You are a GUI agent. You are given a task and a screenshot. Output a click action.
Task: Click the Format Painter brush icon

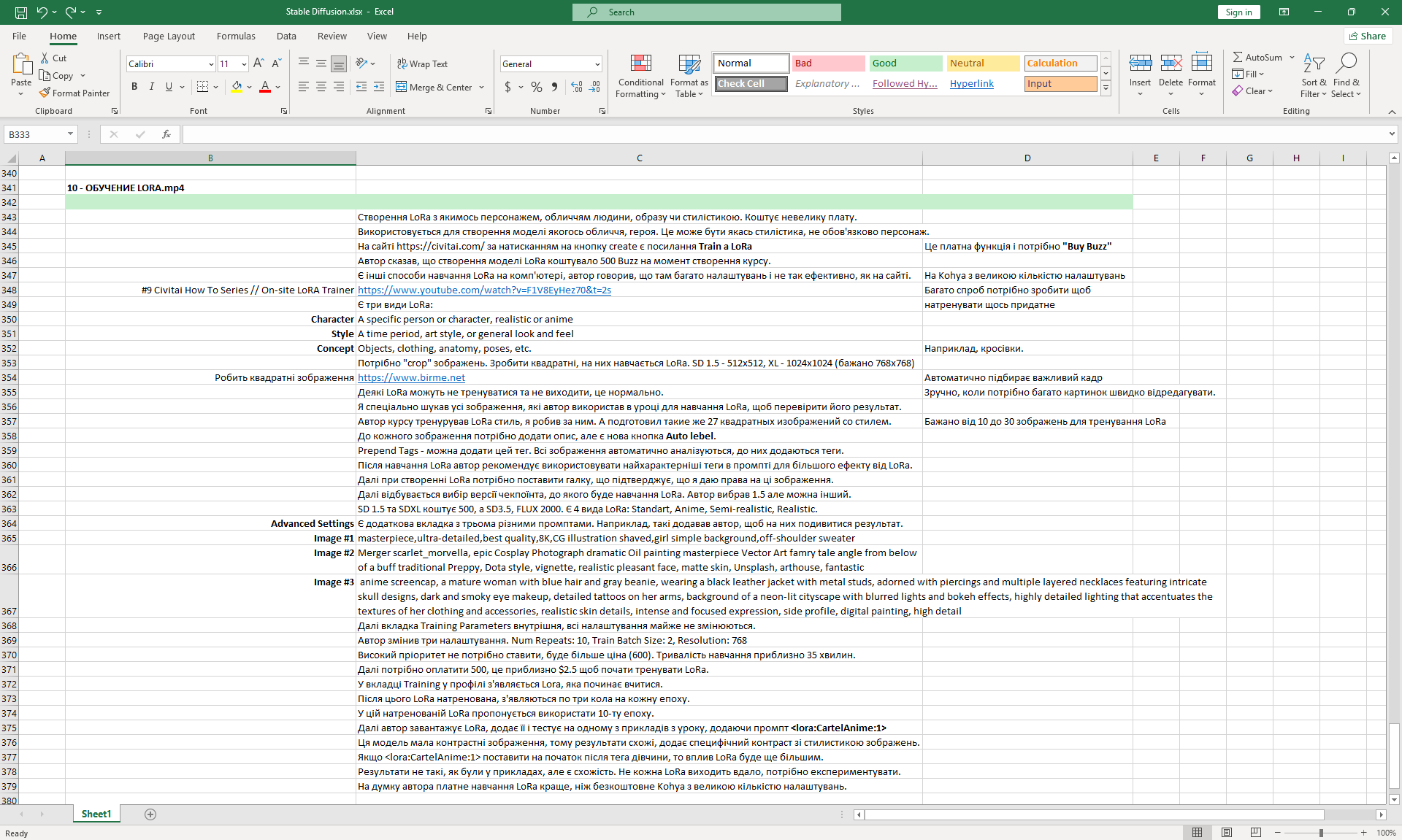click(45, 93)
